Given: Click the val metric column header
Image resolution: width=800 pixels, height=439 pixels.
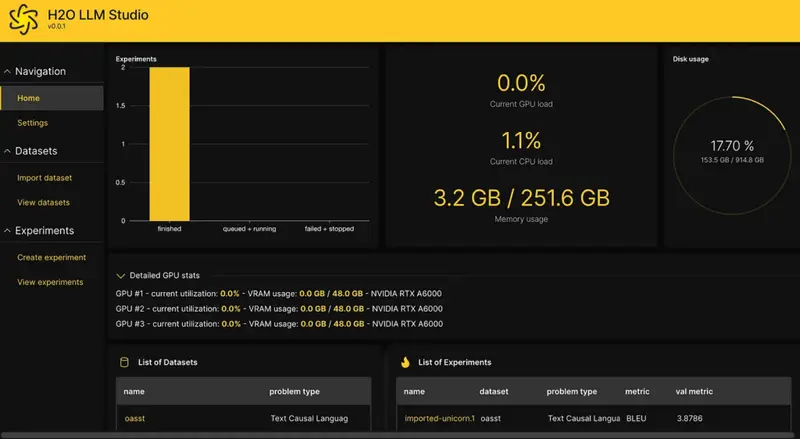Looking at the screenshot, I should [x=694, y=392].
